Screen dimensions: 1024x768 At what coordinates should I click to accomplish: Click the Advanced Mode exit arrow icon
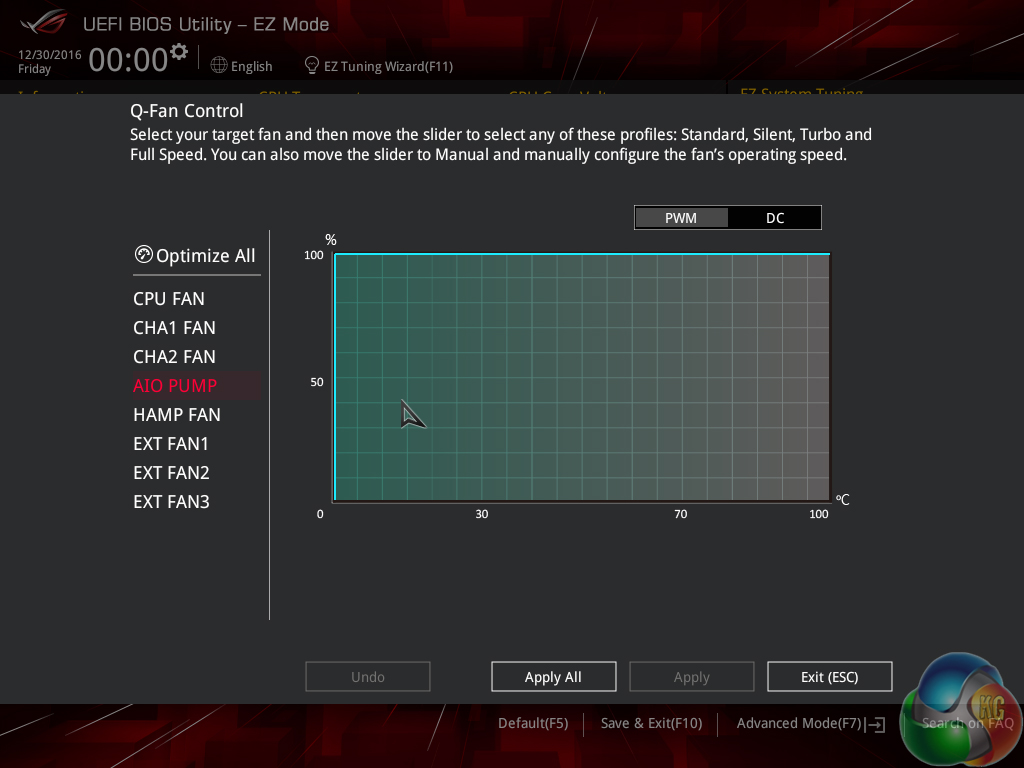876,724
